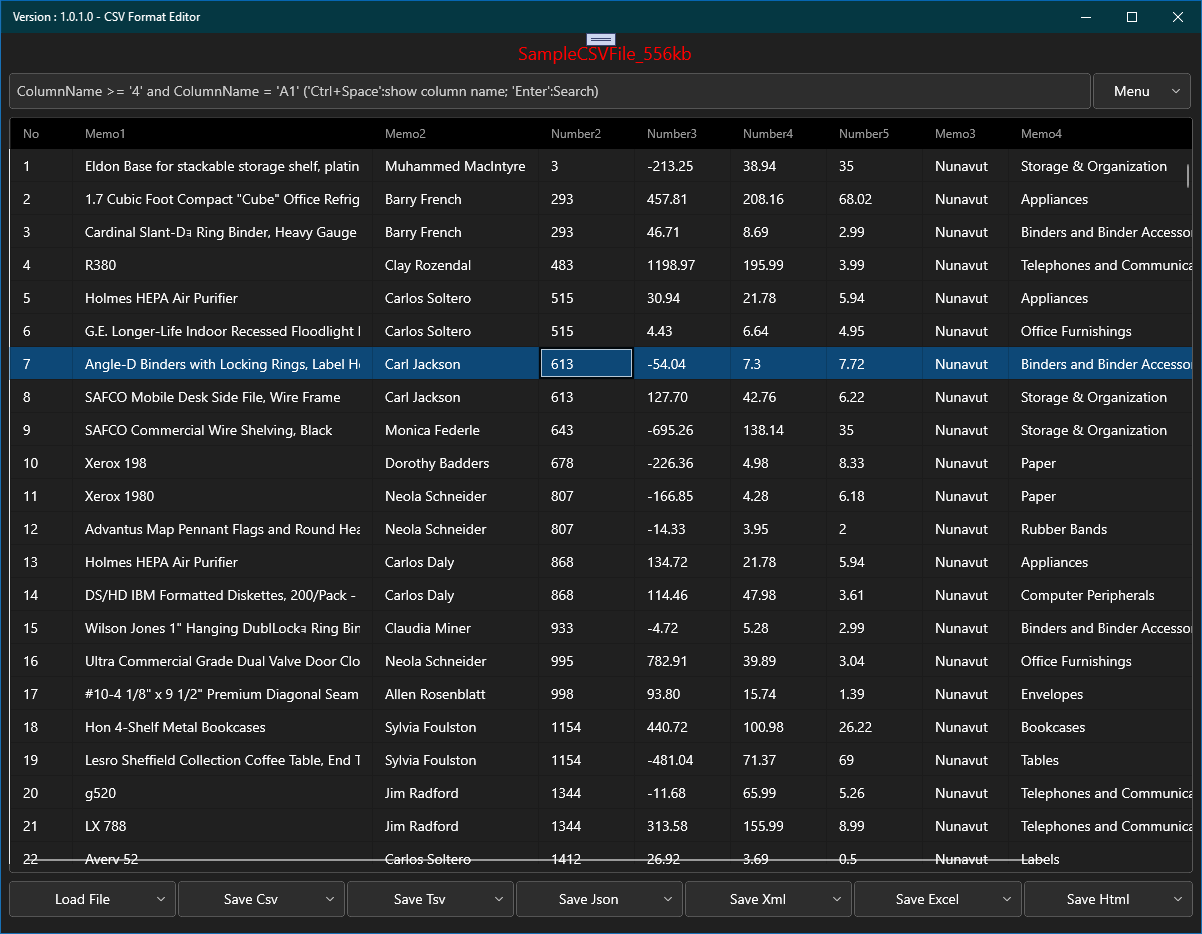Click the Save Json button
This screenshot has height=934, width=1202.
tap(588, 899)
